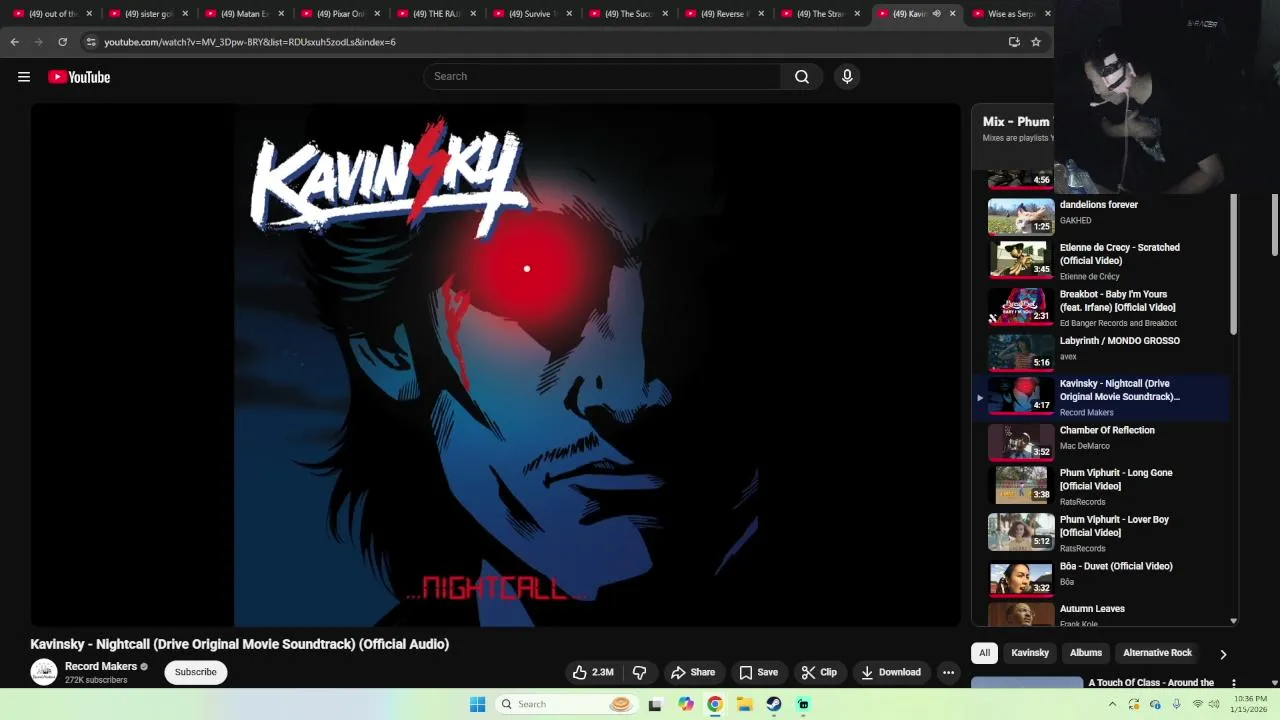
Task: Open more actions three-dot menu
Action: click(x=948, y=672)
